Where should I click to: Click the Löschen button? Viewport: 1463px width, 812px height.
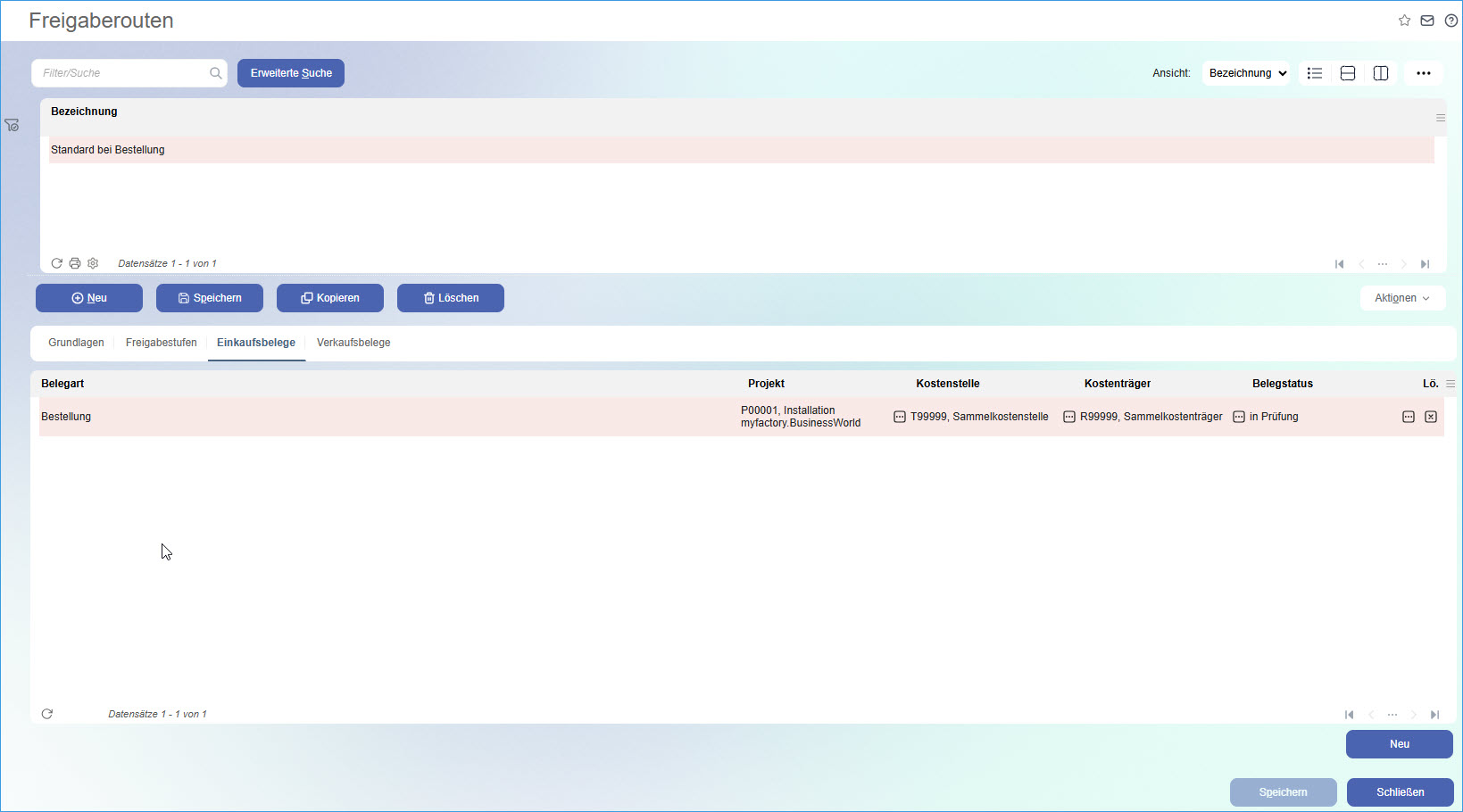pyautogui.click(x=451, y=298)
